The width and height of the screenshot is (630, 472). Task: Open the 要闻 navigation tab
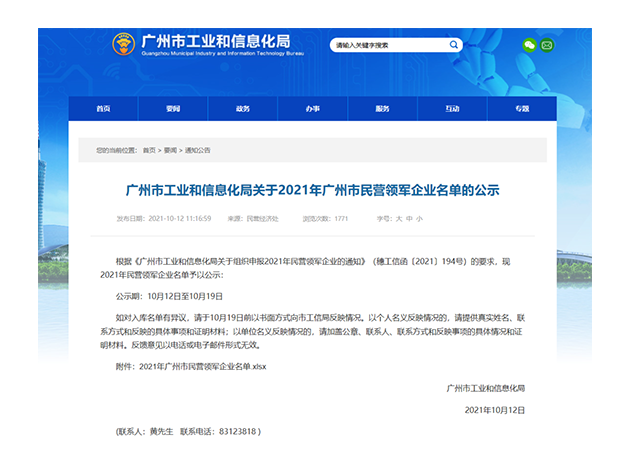click(173, 108)
